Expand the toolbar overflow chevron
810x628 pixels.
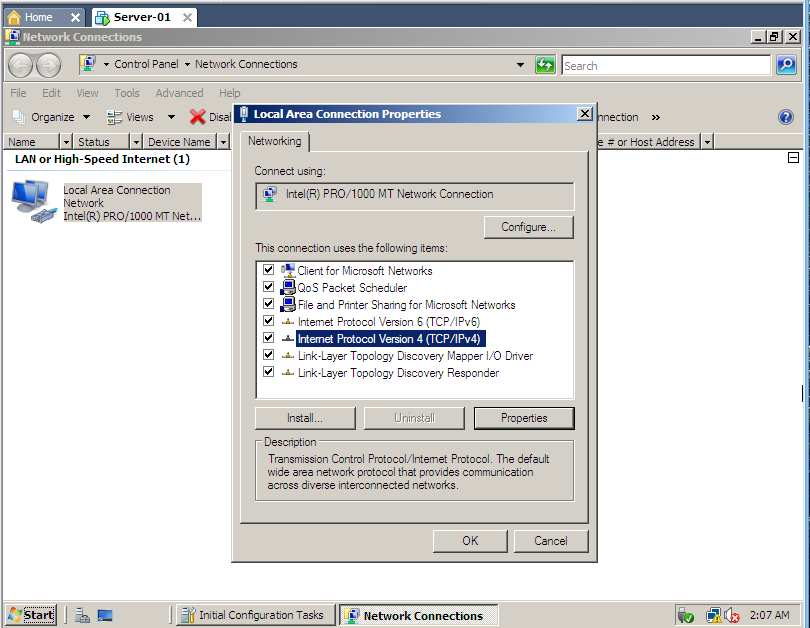tap(656, 117)
